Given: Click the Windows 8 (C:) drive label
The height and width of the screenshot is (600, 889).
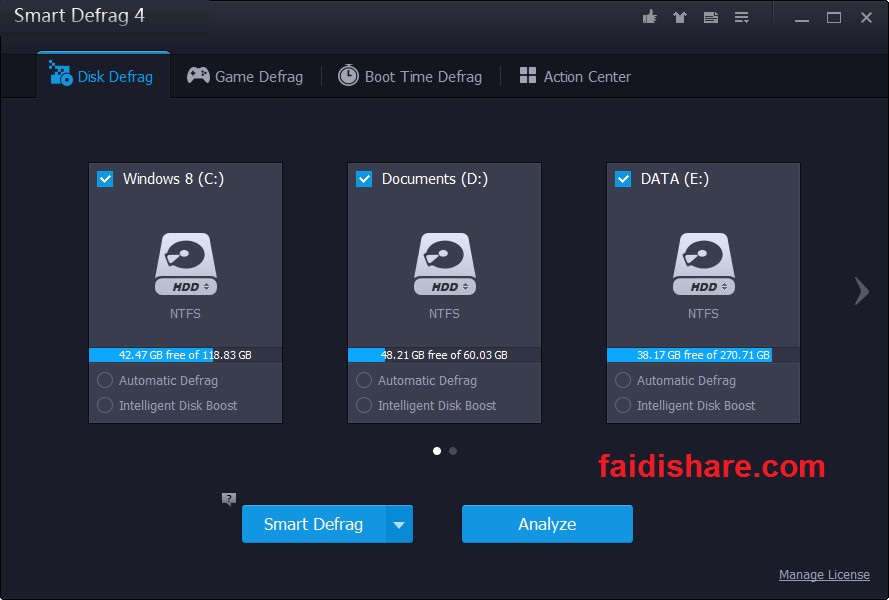Looking at the screenshot, I should tap(173, 179).
